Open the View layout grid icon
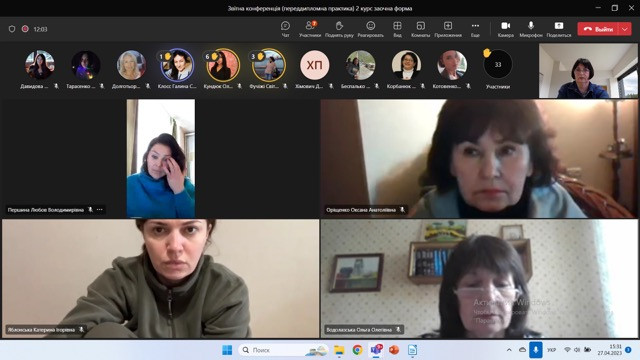The height and width of the screenshot is (360, 640). pos(397,26)
